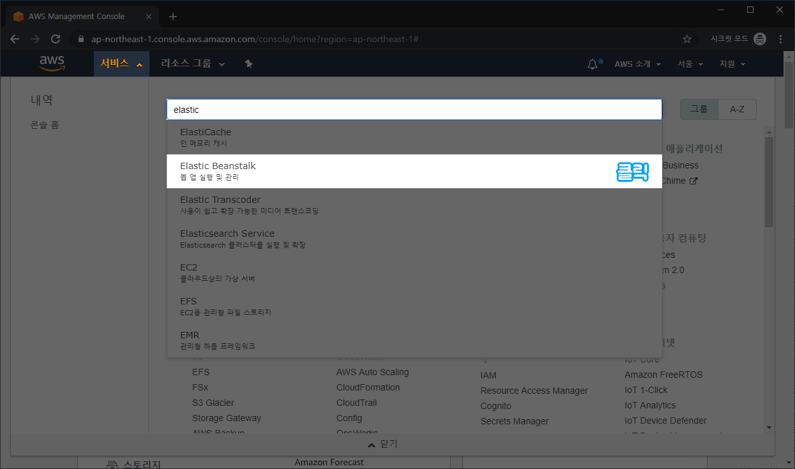Click the services panel scrollbar
795x469 pixels.
(x=769, y=183)
